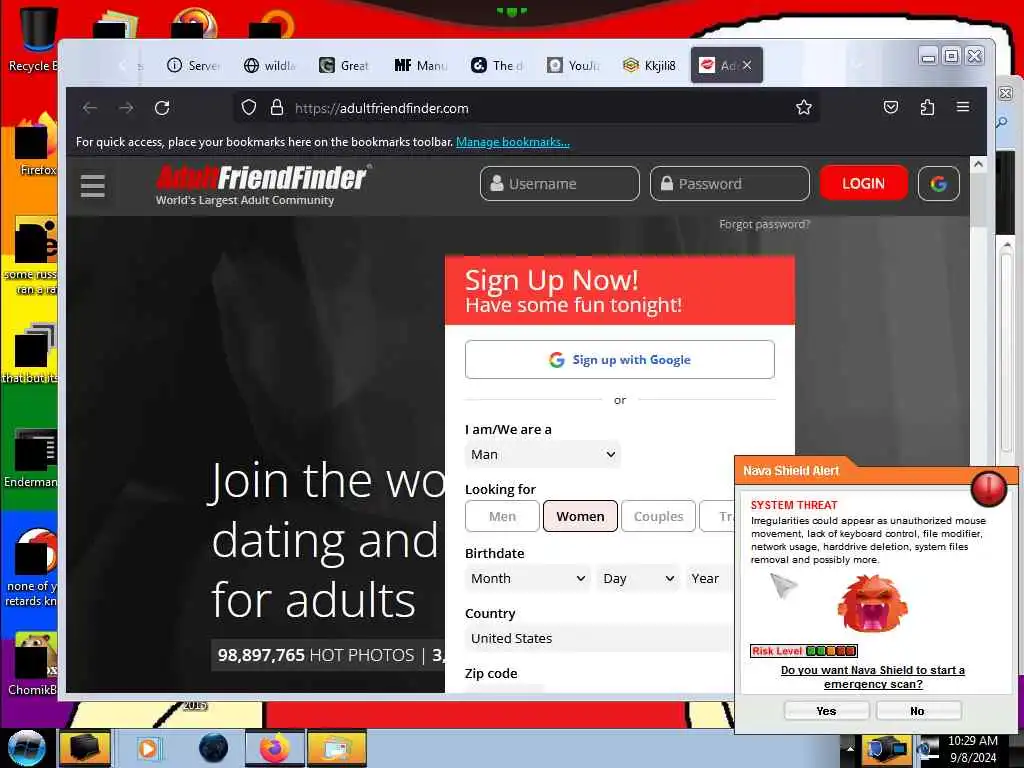Image resolution: width=1024 pixels, height=768 pixels.
Task: Select Couples under Looking for
Action: click(x=658, y=516)
